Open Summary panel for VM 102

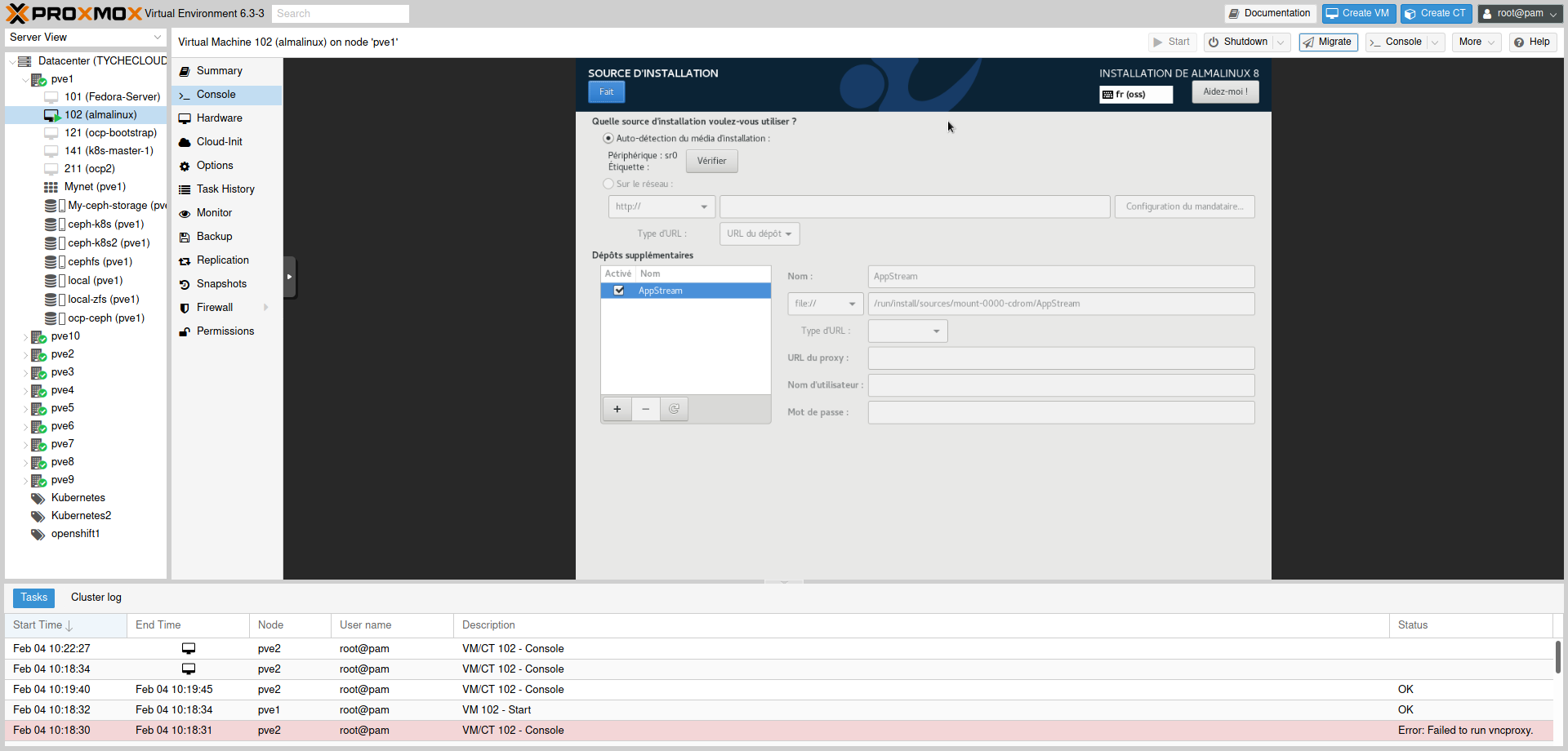[x=219, y=71]
